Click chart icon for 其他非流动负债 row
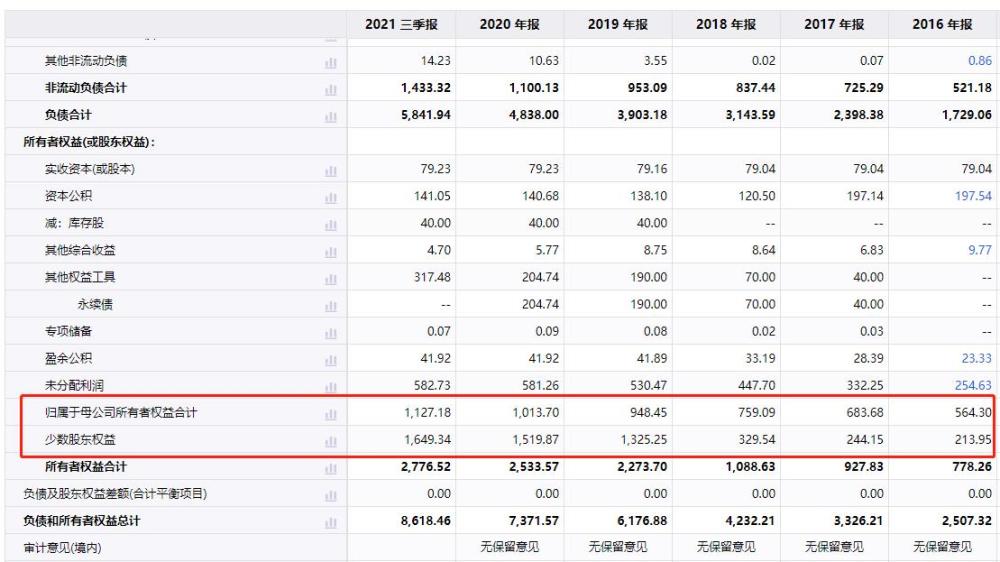Image resolution: width=1000 pixels, height=562 pixels. tap(330, 62)
